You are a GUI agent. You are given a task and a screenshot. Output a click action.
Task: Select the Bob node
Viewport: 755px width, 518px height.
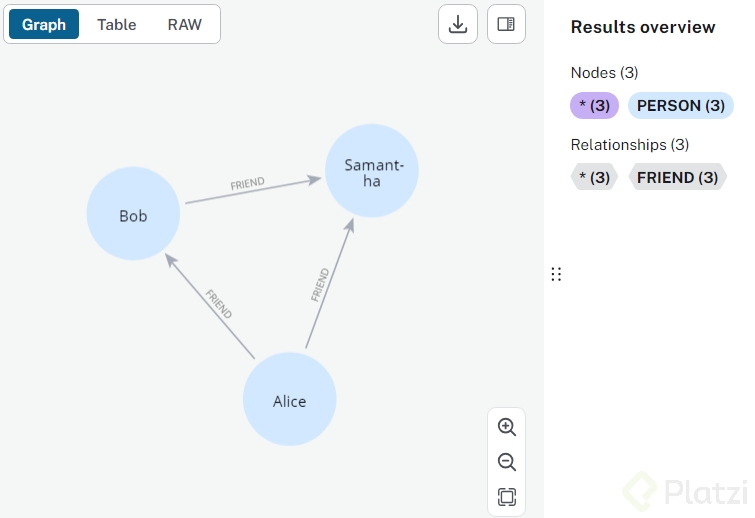click(133, 215)
